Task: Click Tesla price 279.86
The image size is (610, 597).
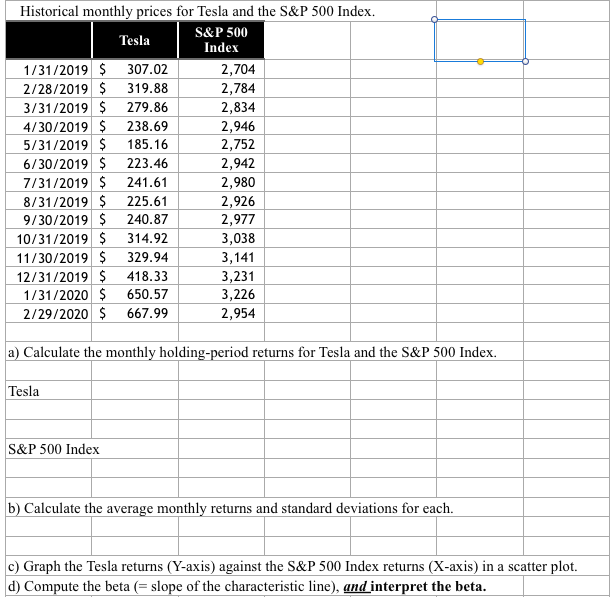Action: click(135, 107)
